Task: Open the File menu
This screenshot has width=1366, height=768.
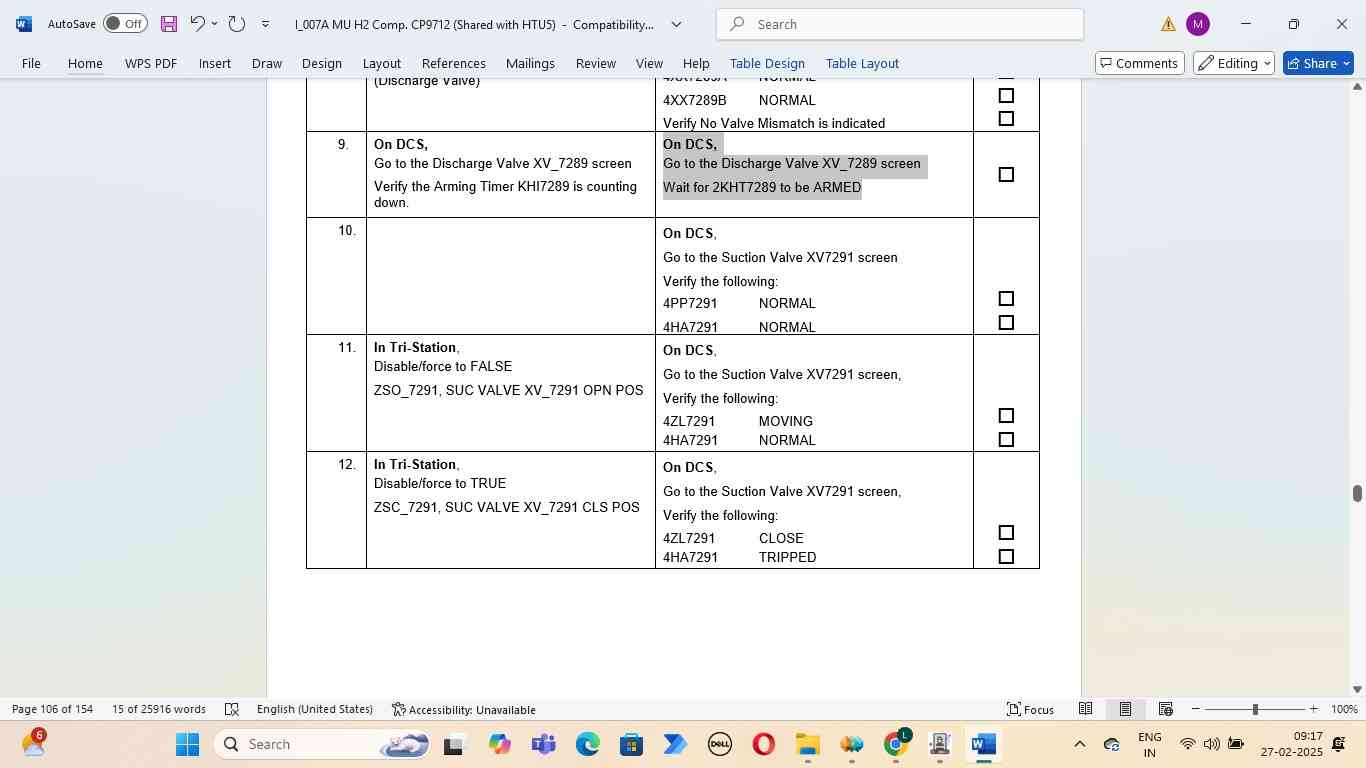Action: click(31, 63)
